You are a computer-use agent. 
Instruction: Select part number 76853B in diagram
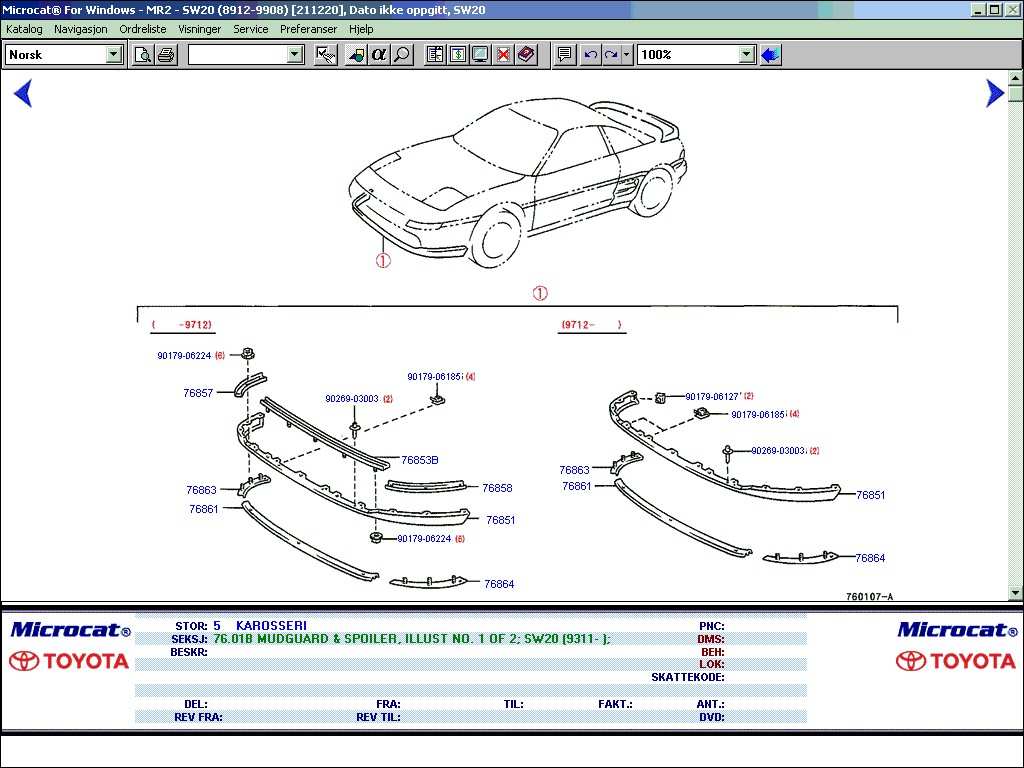click(420, 460)
